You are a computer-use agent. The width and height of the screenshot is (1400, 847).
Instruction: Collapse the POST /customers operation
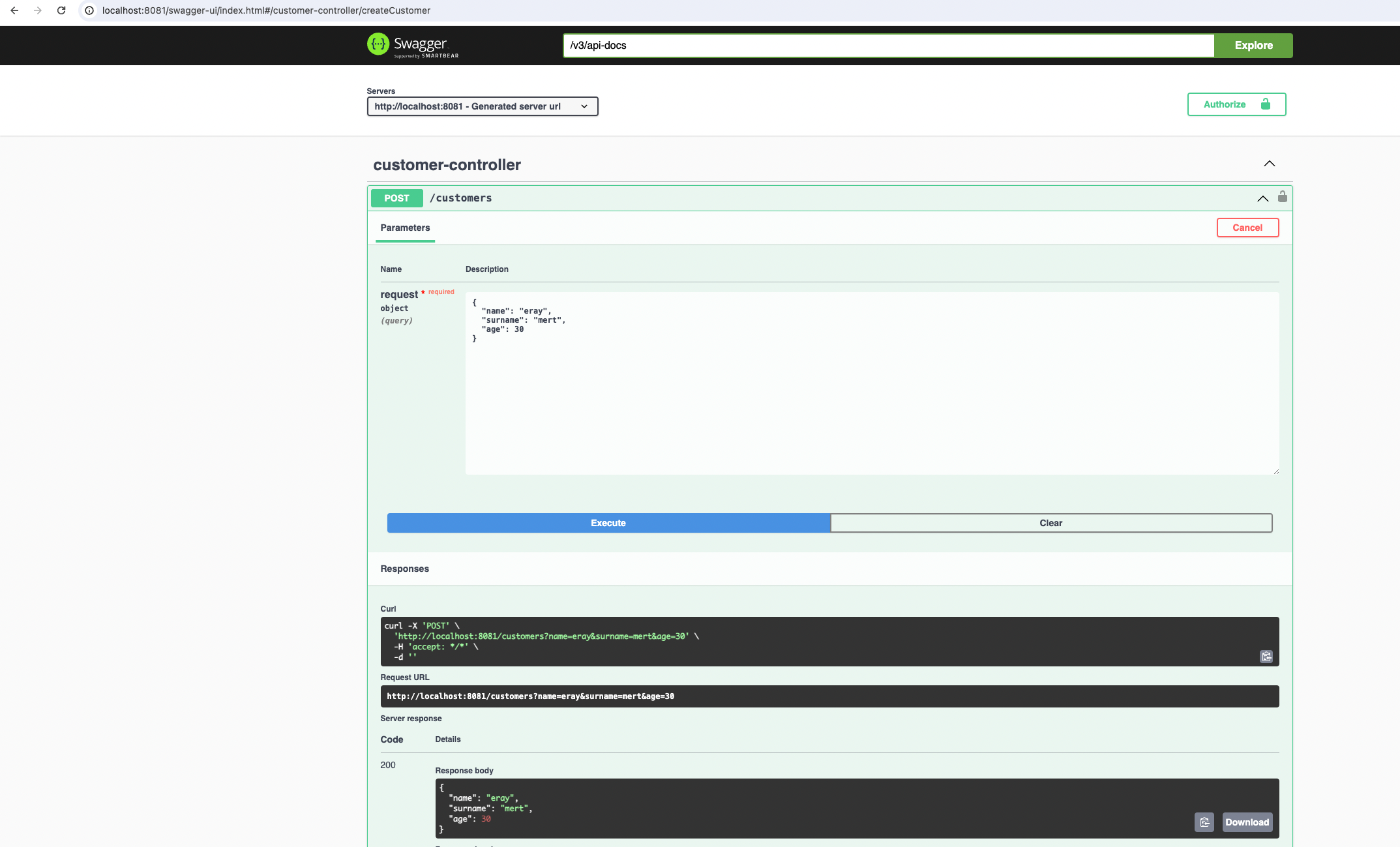(x=1262, y=198)
